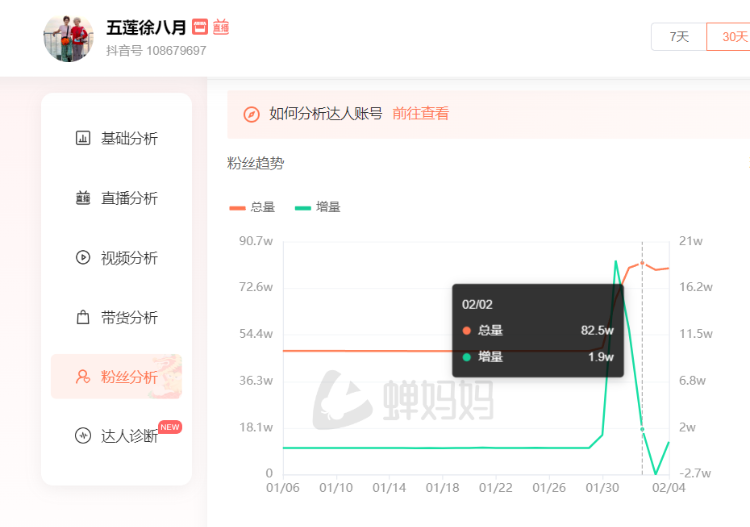Click the username 五莲徐八月
Image resolution: width=750 pixels, height=527 pixels.
point(146,28)
